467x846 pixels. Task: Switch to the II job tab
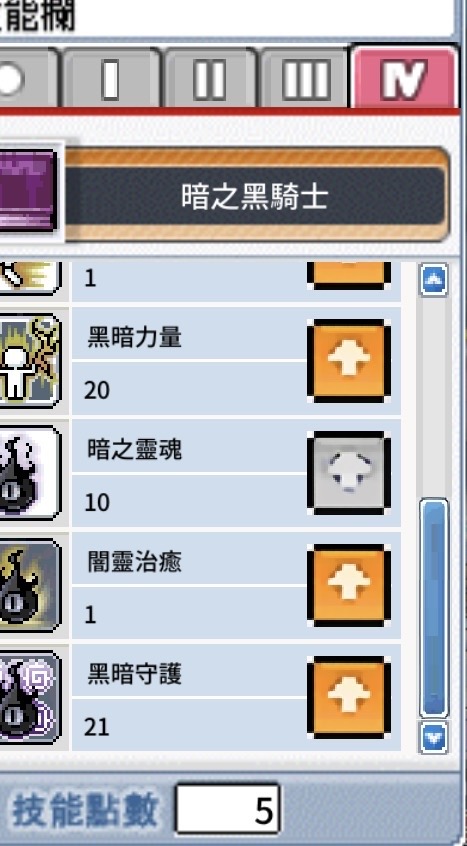(209, 79)
